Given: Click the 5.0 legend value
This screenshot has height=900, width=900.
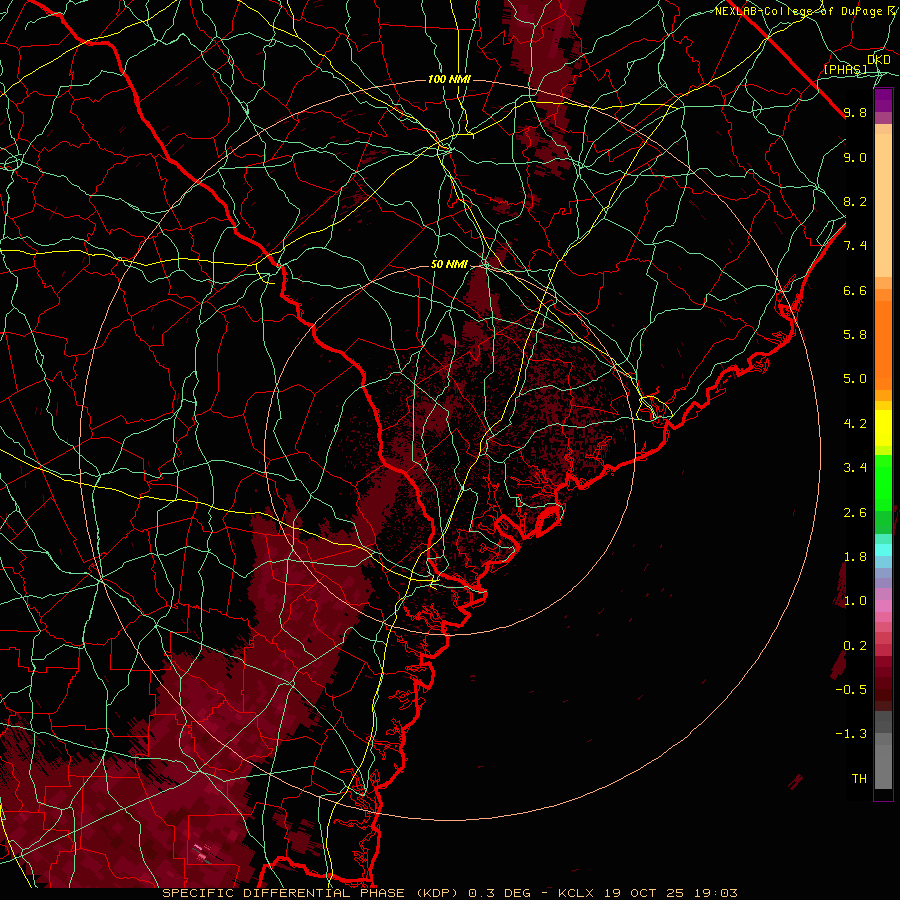Looking at the screenshot, I should [x=855, y=379].
